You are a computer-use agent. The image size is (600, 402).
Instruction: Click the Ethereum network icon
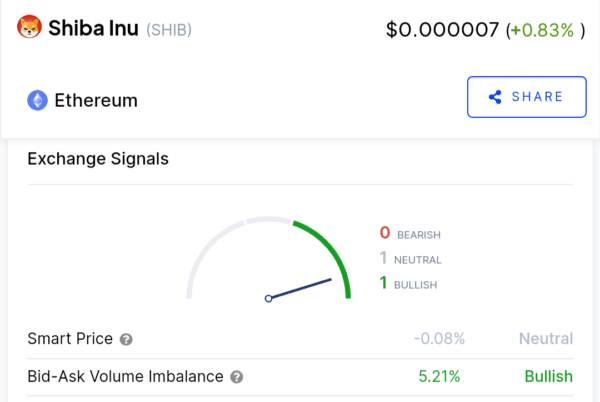tap(38, 100)
